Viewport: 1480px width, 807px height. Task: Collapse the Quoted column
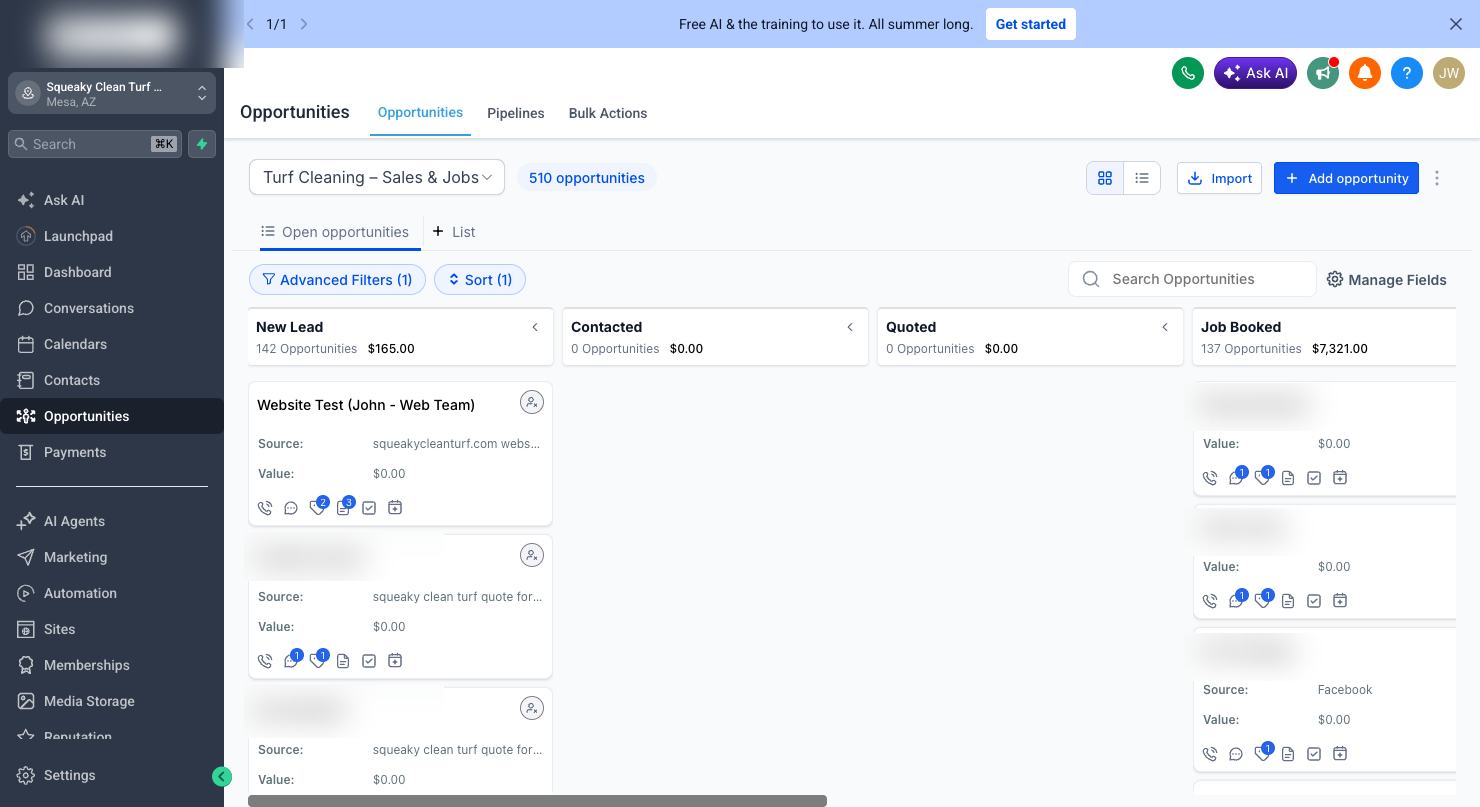(x=1165, y=327)
